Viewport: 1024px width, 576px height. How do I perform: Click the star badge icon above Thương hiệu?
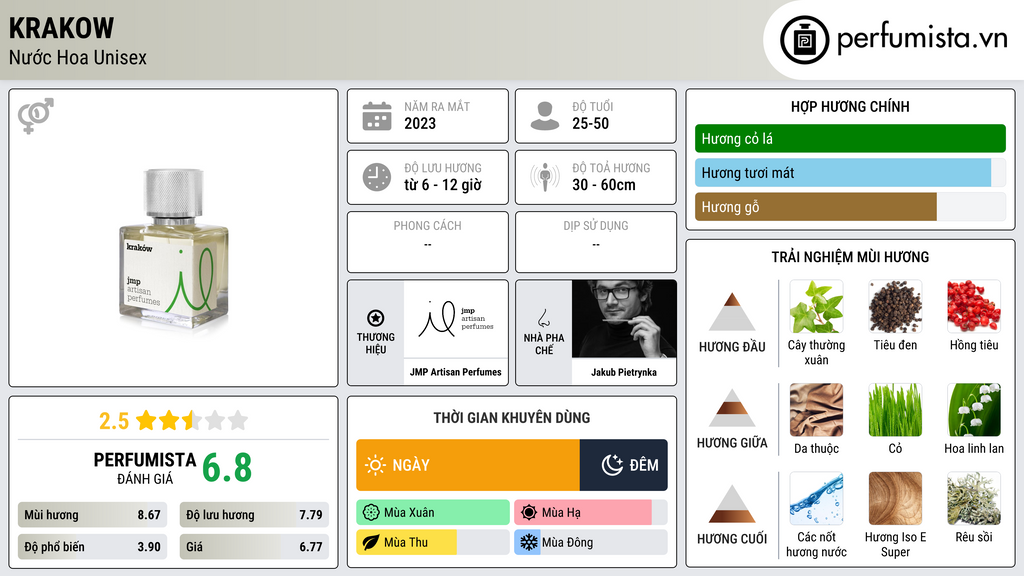click(x=376, y=318)
